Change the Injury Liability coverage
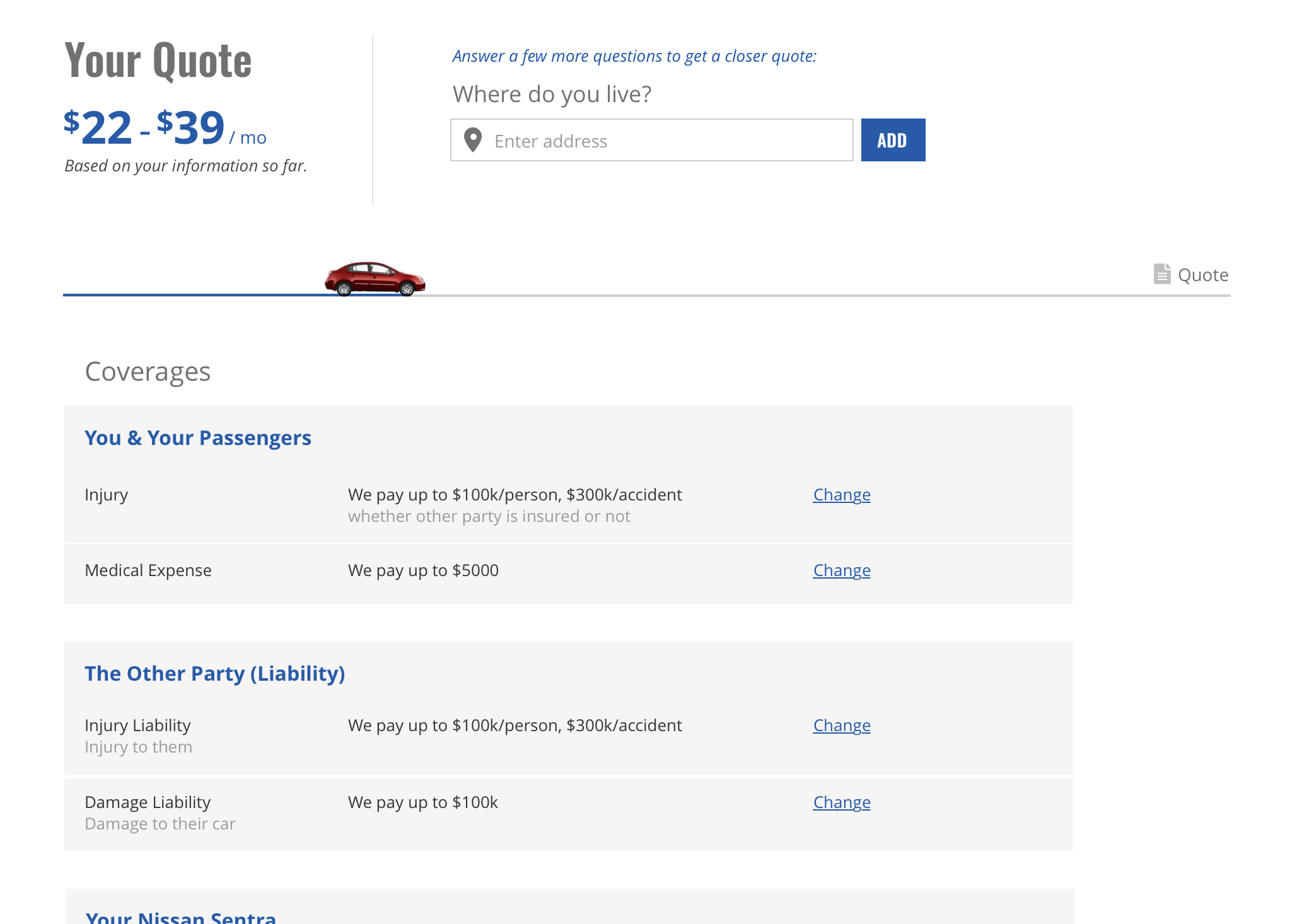This screenshot has width=1297, height=924. (841, 725)
